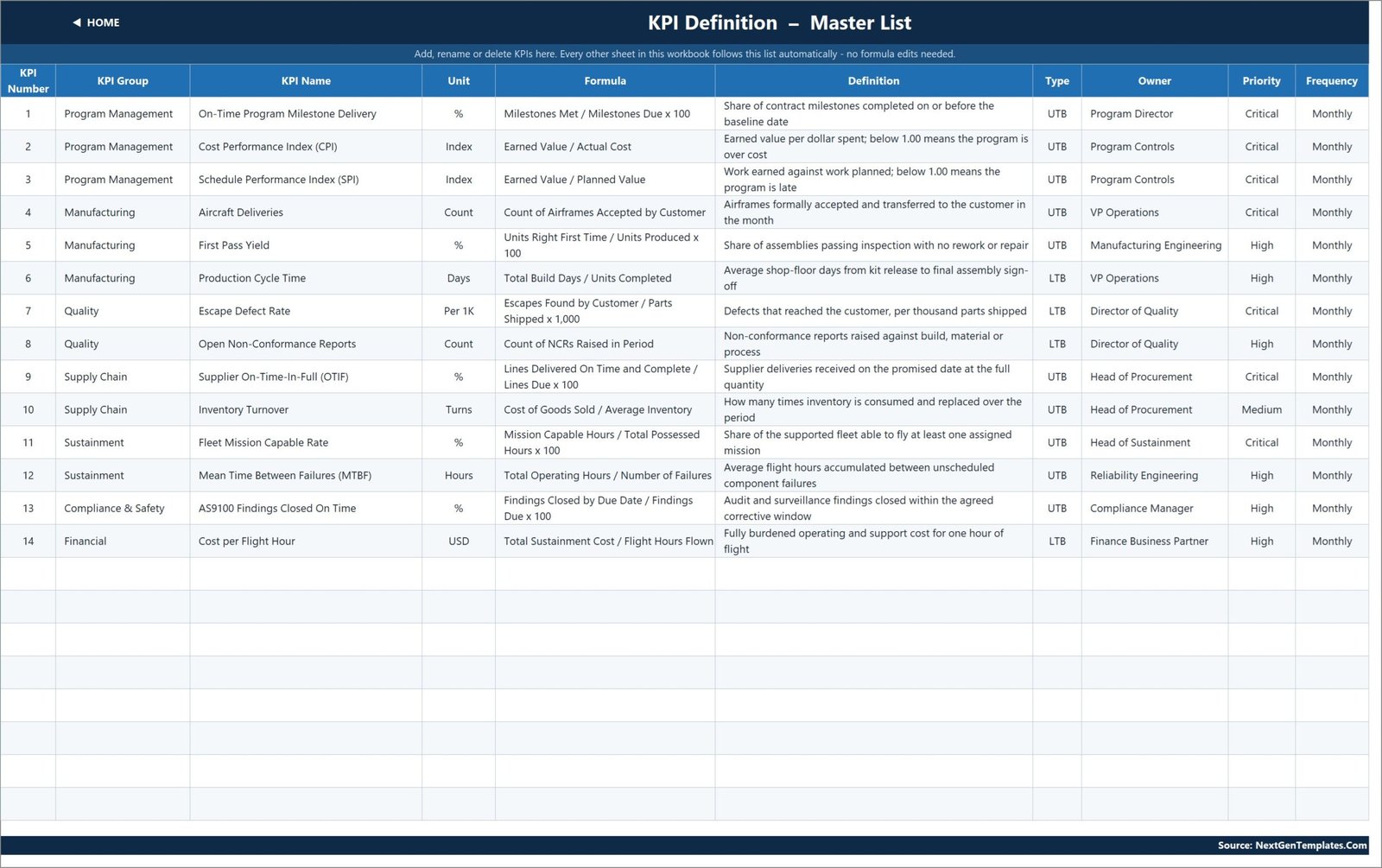Click Total Sustainment Cost / Flight Hours Flown
This screenshot has height=868, width=1382.
[x=605, y=541]
